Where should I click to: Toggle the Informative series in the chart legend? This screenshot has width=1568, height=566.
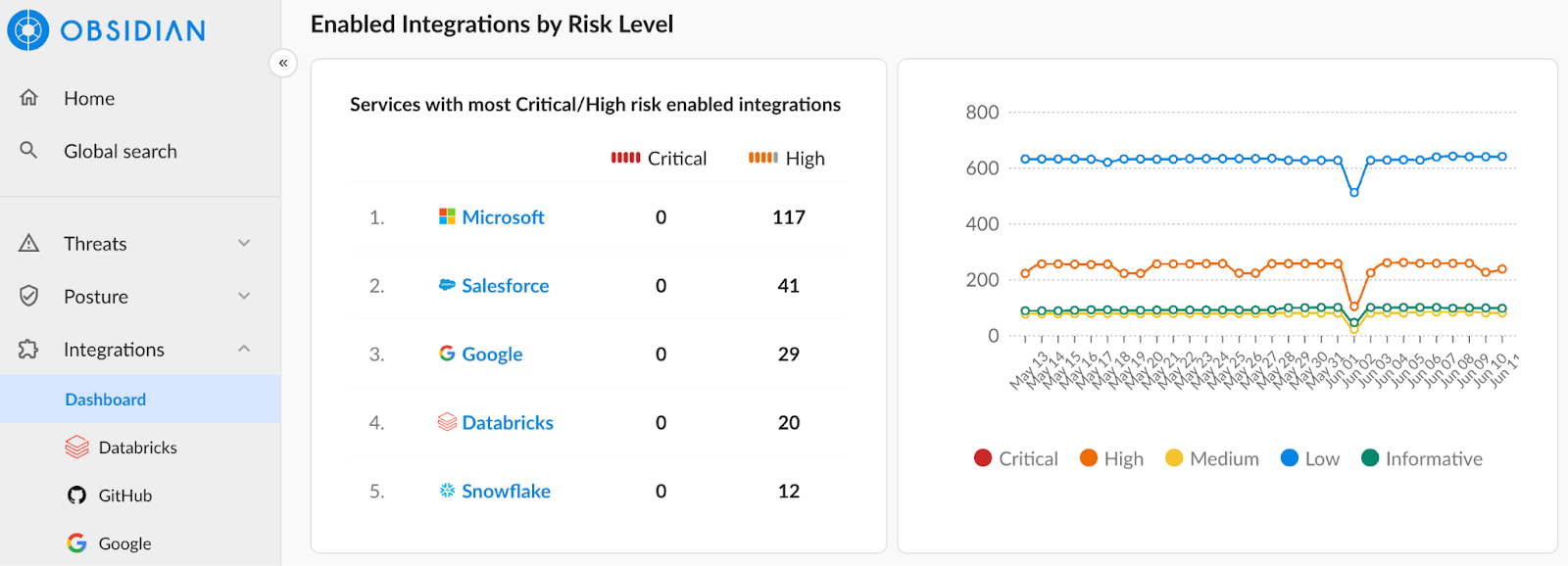click(1422, 458)
